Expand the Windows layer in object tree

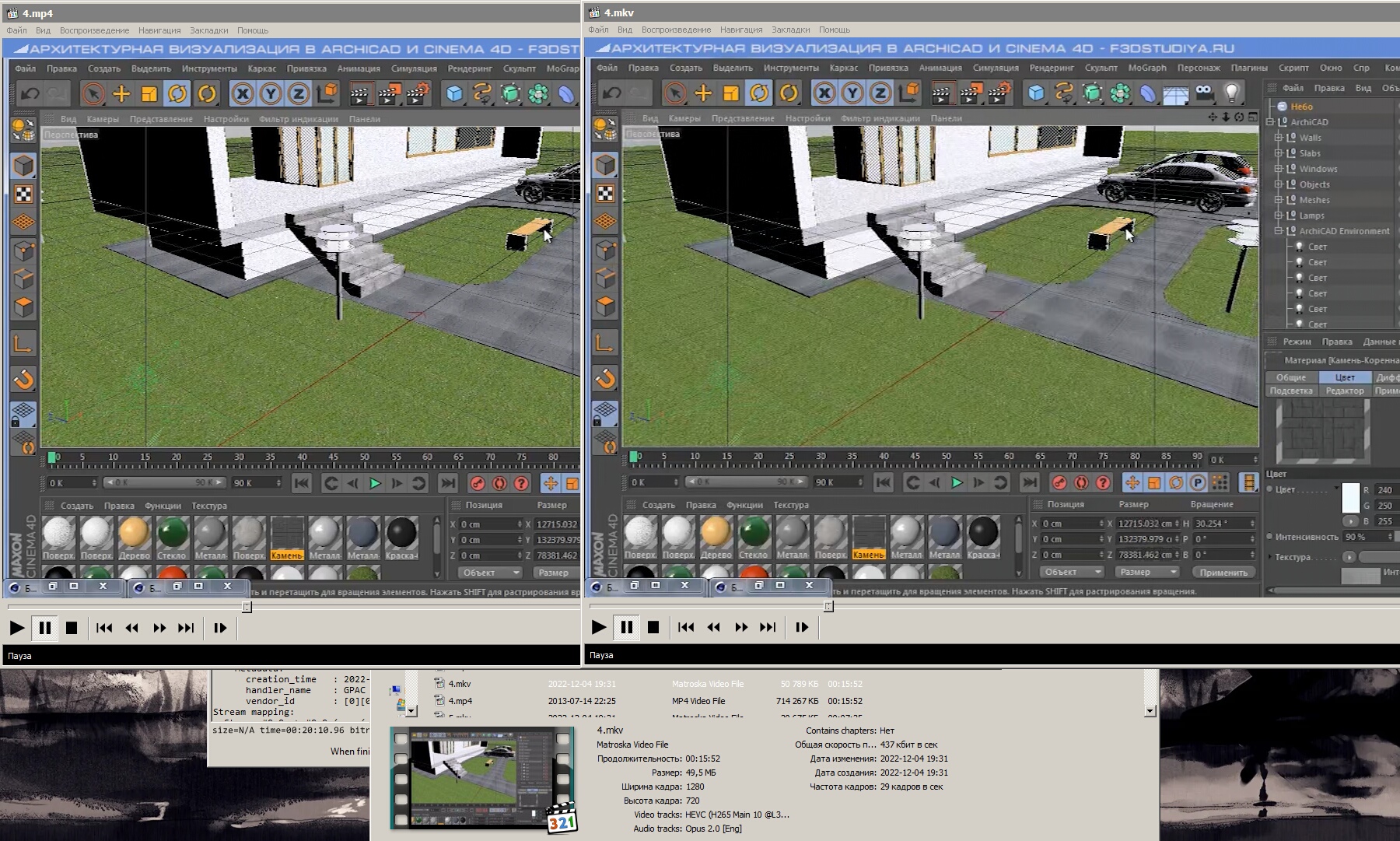tap(1278, 169)
